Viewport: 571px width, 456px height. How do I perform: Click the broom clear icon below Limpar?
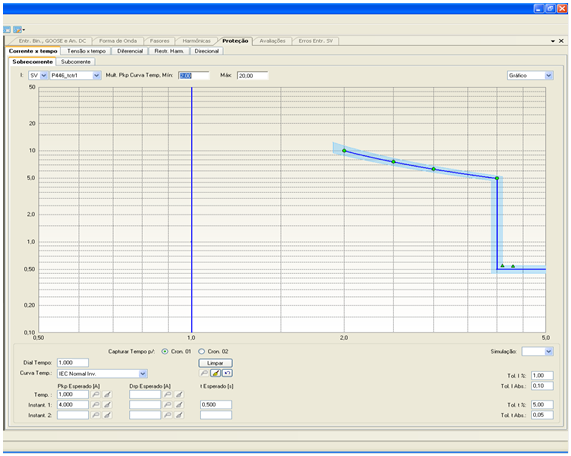pos(216,373)
